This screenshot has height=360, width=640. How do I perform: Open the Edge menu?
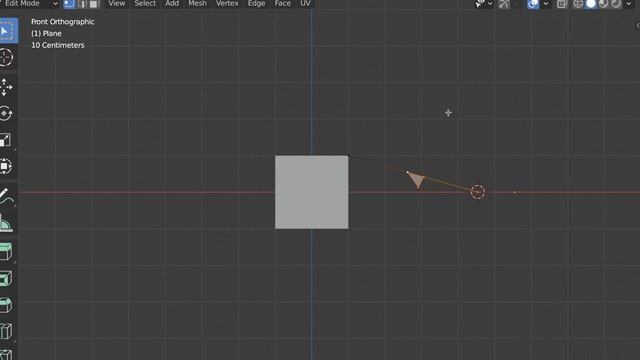256,4
